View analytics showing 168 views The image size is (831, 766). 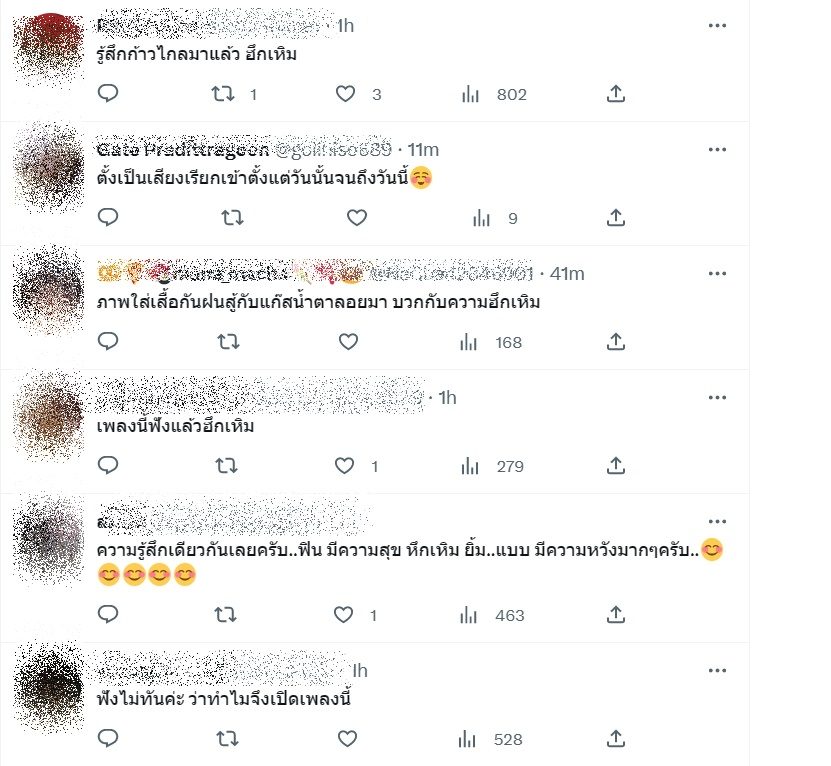click(x=491, y=342)
